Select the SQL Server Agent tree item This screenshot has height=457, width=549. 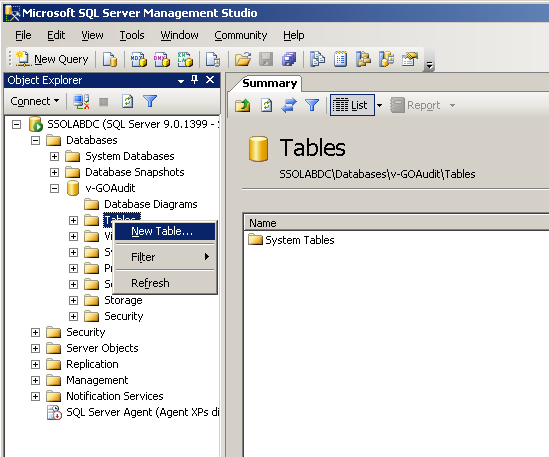pyautogui.click(x=142, y=412)
